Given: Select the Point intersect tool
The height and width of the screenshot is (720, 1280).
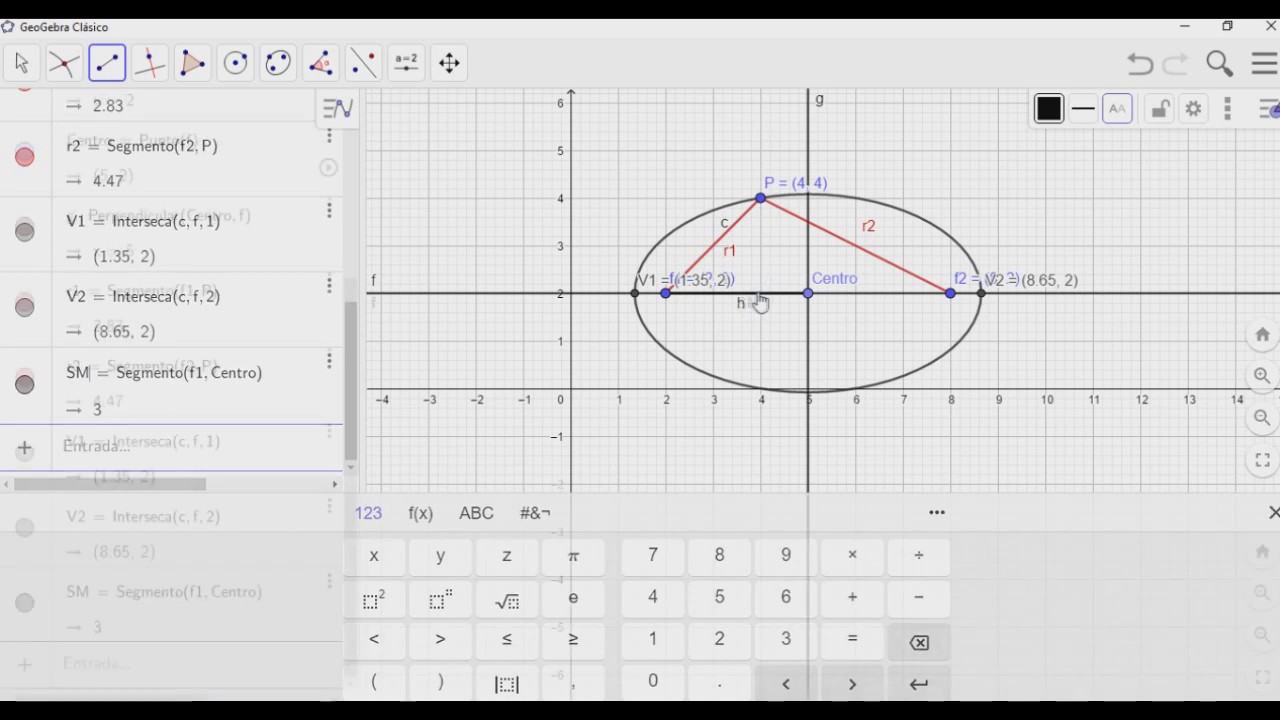Looking at the screenshot, I should point(64,63).
